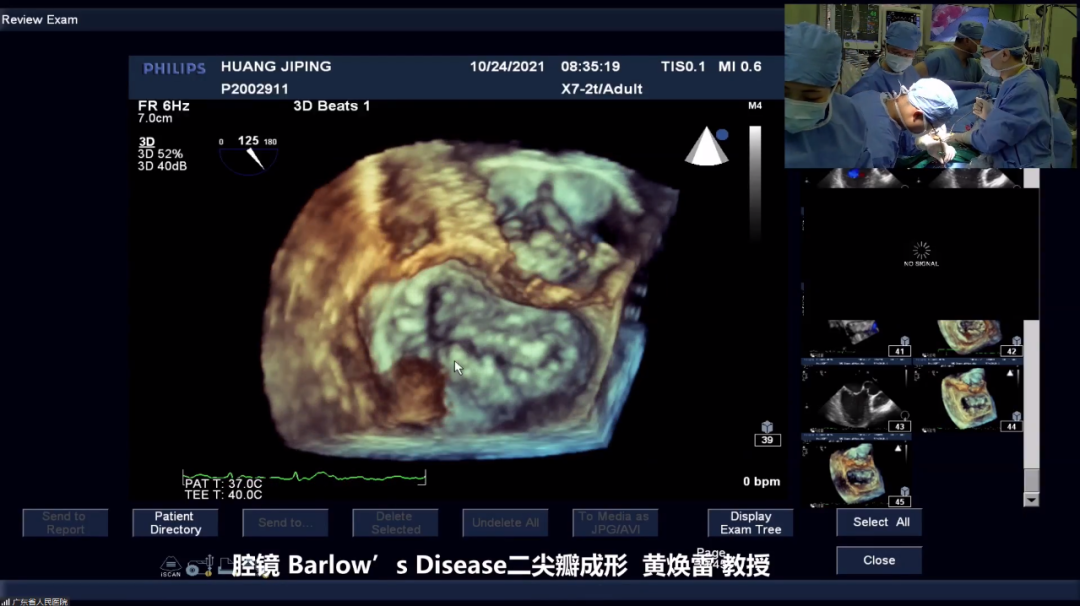Click the iSCAN icon in status bar
Image resolution: width=1080 pixels, height=606 pixels.
171,567
